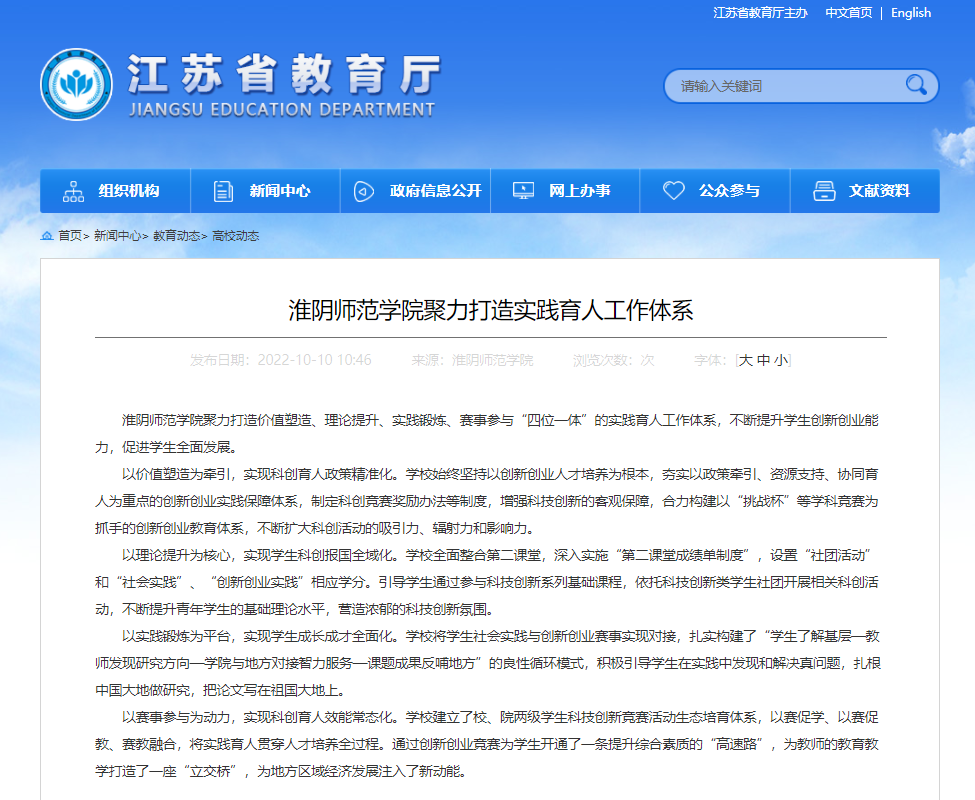
Task: Click the 高校动态 breadcrumb link
Action: click(235, 236)
